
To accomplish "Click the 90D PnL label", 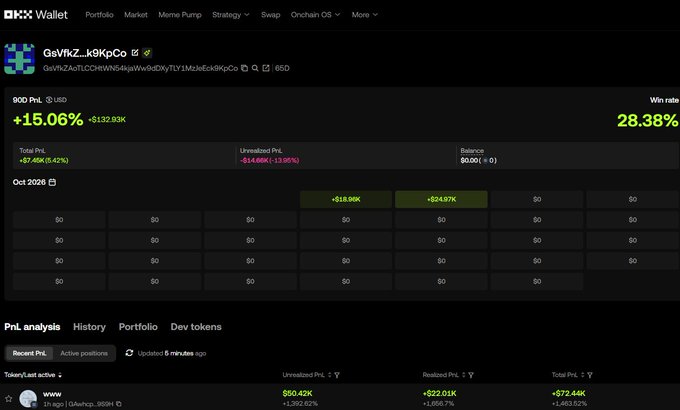I will click(x=27, y=100).
